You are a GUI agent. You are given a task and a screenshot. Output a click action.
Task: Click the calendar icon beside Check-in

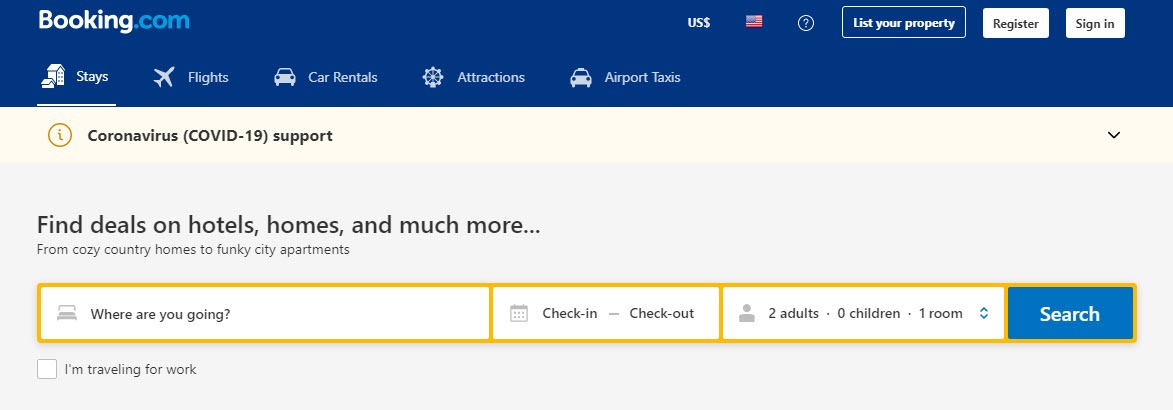pyautogui.click(x=518, y=313)
